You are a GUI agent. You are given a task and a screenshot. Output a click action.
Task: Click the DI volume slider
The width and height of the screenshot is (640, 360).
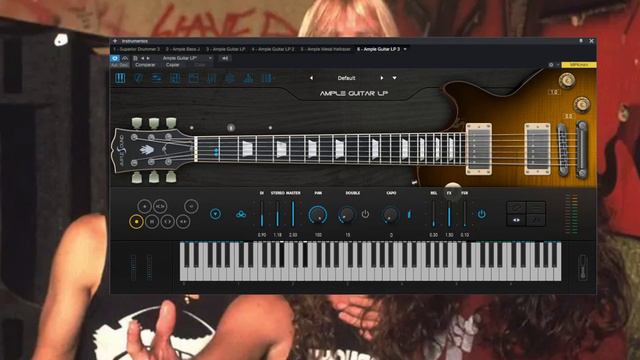click(x=262, y=214)
